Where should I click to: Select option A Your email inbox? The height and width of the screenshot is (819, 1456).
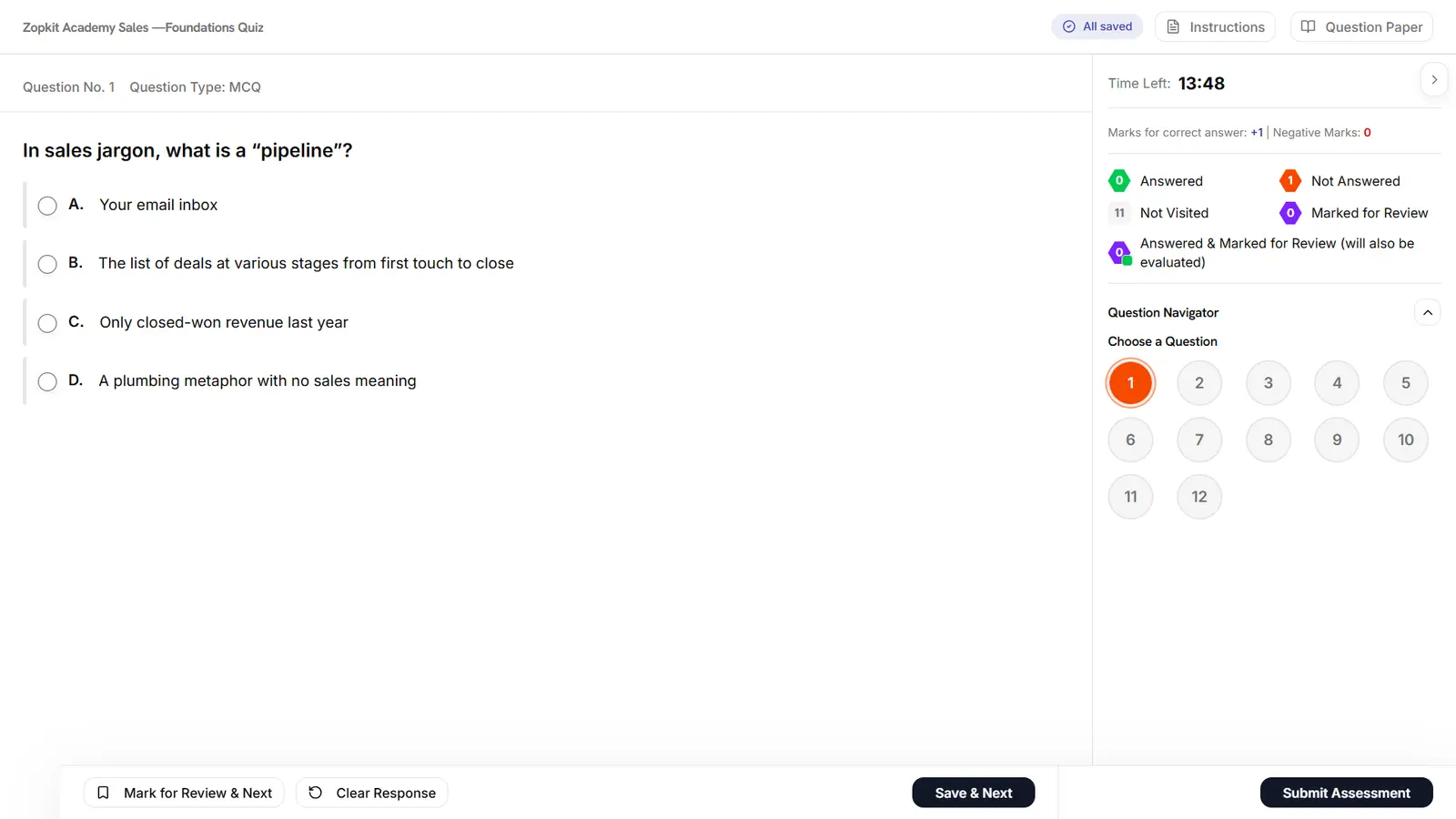coord(47,206)
